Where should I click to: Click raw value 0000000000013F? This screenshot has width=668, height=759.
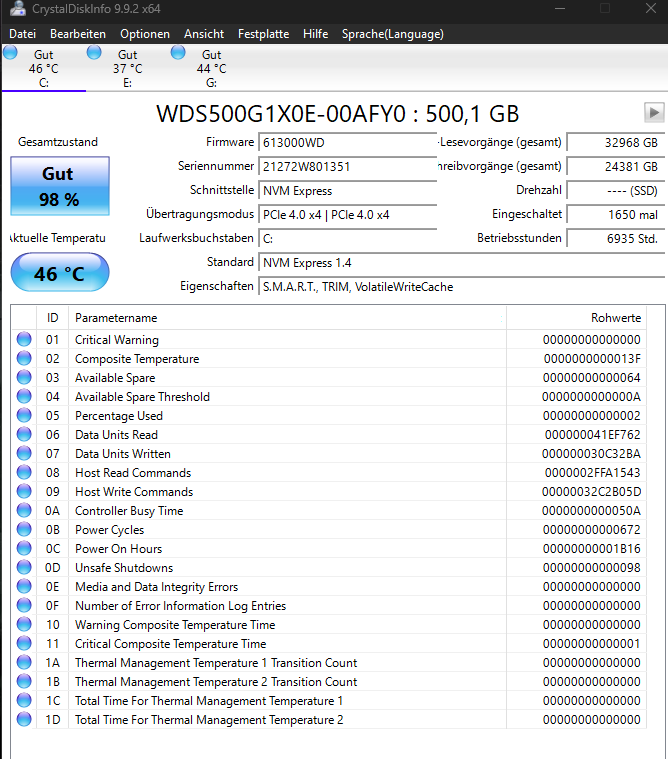[592, 359]
